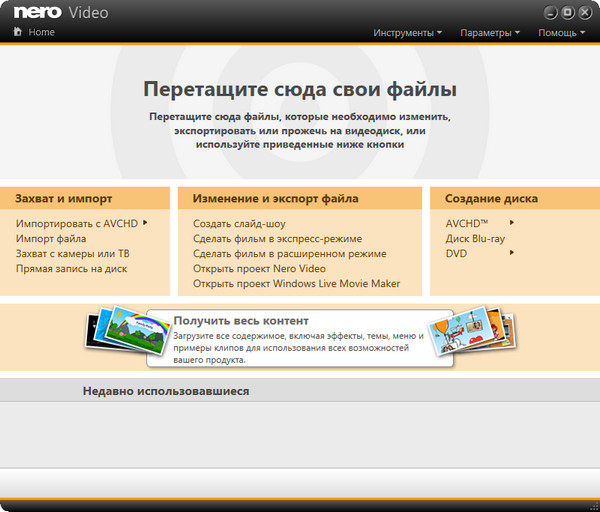Click Открыть проект Windows Live Movie Maker

tap(296, 284)
